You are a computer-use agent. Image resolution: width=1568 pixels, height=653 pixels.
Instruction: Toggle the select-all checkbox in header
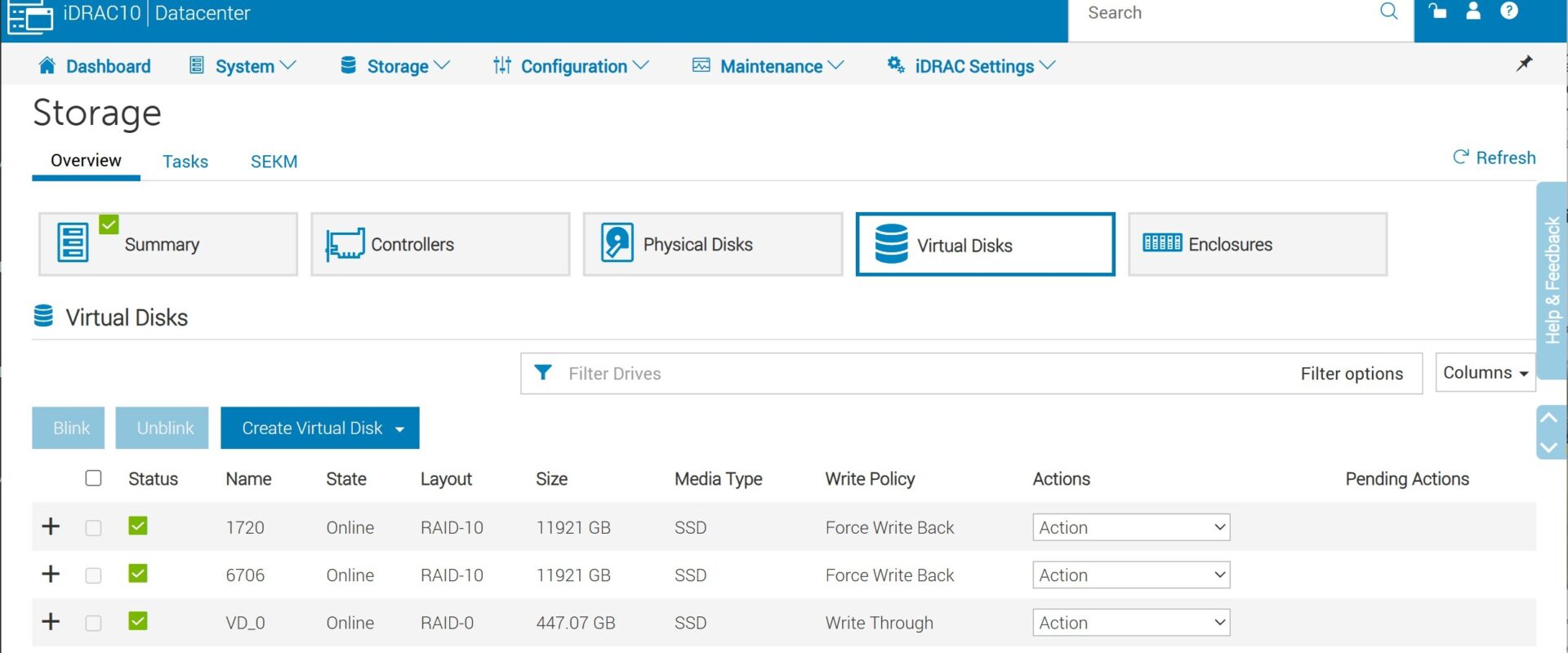pos(94,478)
